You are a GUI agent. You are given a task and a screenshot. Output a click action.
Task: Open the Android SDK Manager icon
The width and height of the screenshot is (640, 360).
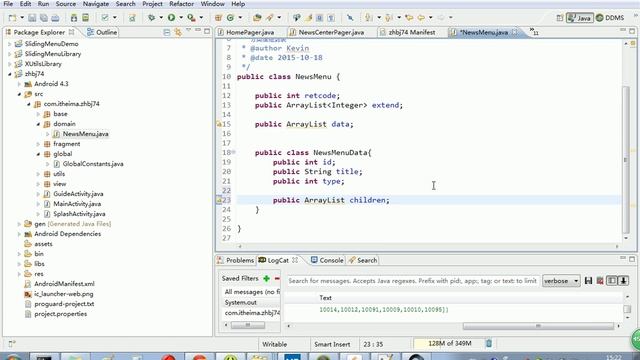click(x=74, y=18)
